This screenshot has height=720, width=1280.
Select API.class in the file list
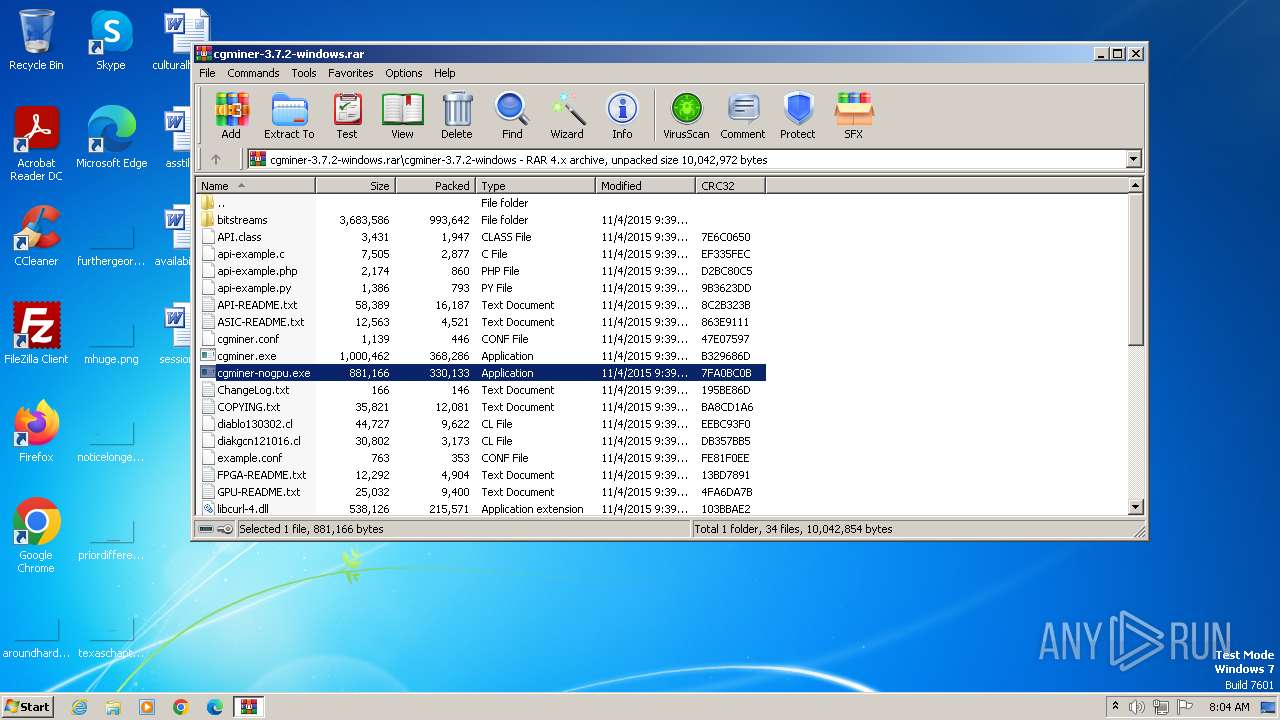(x=481, y=237)
